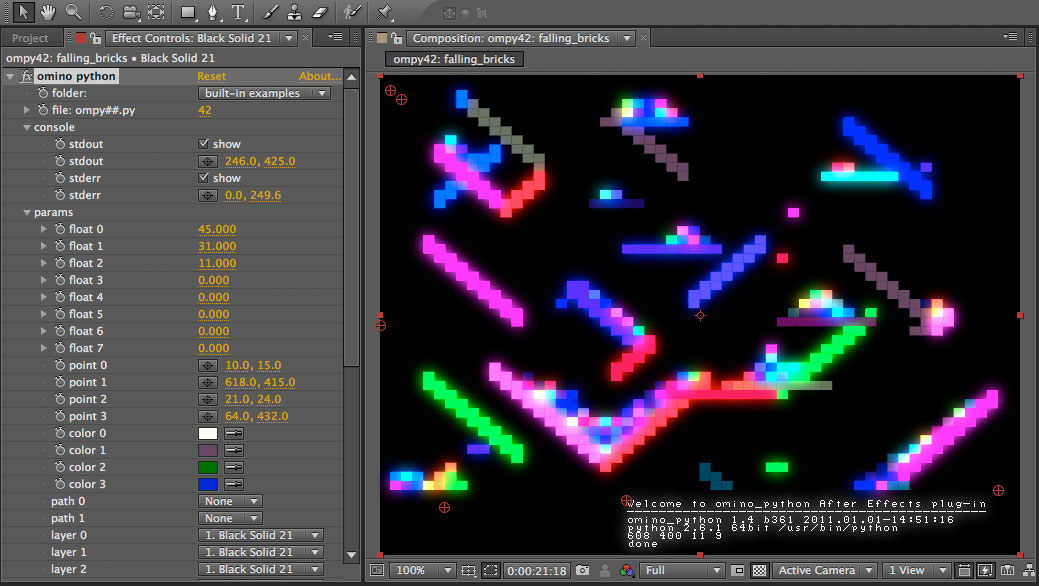Viewport: 1039px width, 586px height.
Task: Select the Puppet Pin tool
Action: click(x=384, y=12)
